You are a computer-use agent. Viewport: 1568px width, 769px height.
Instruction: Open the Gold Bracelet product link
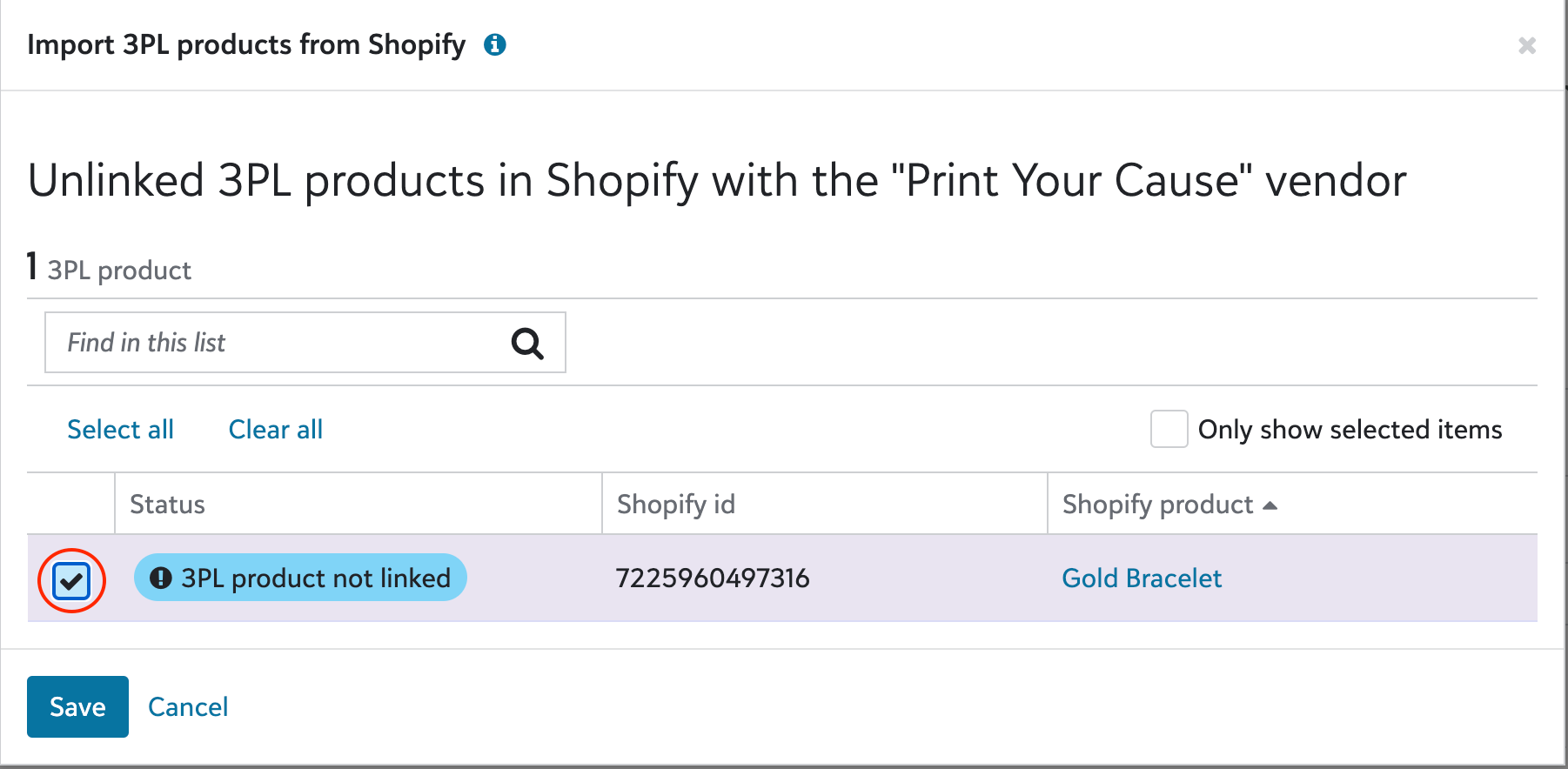tap(1142, 578)
